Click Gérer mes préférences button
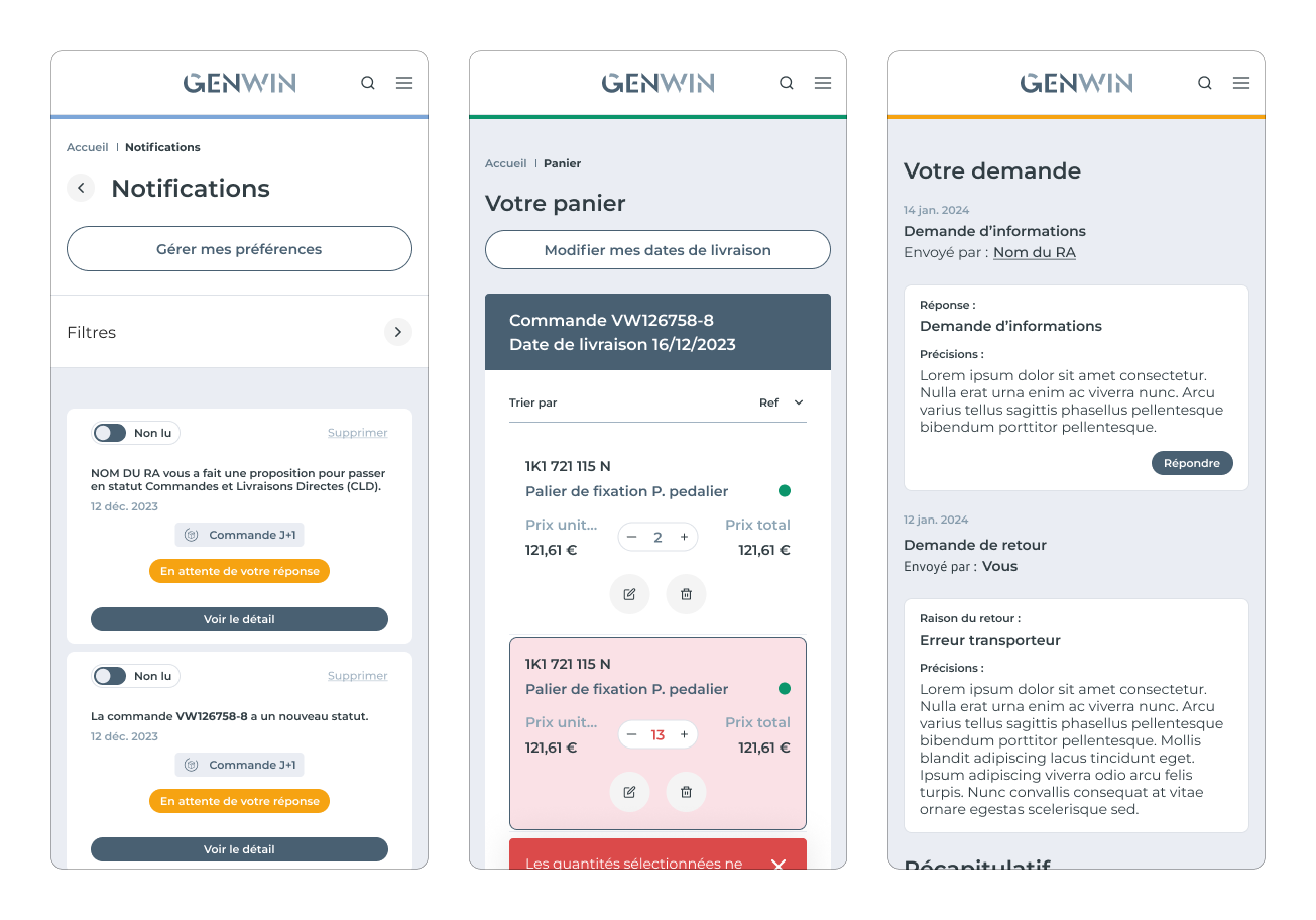Image resolution: width=1316 pixels, height=920 pixels. coord(240,249)
